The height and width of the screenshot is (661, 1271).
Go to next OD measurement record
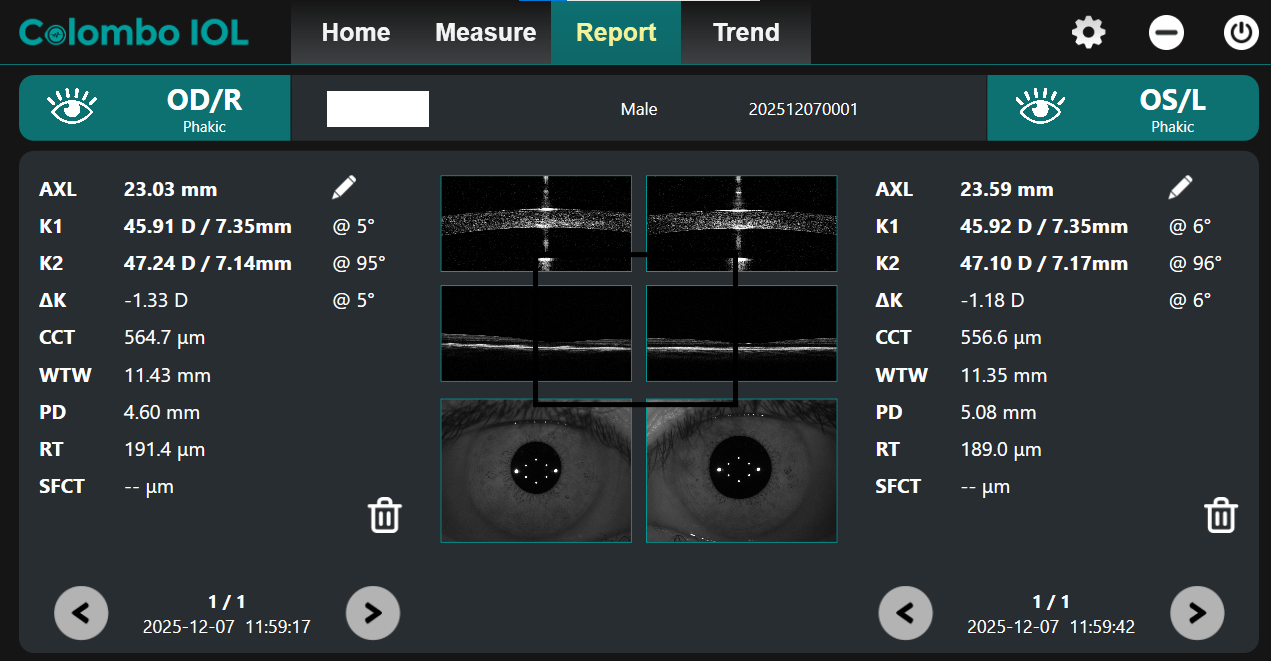372,612
